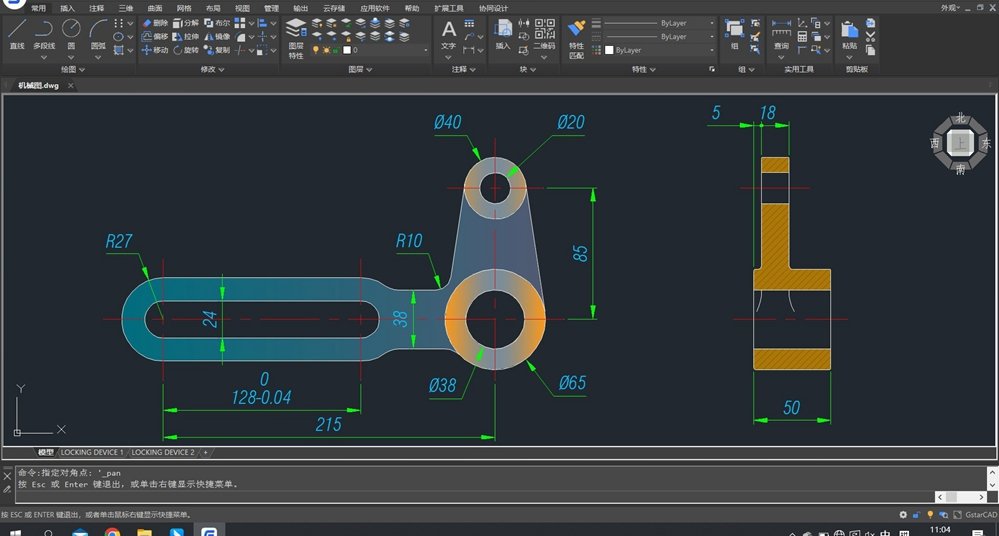The height and width of the screenshot is (536, 999).
Task: Click the Mirror (镜像) tool
Action: (x=217, y=36)
